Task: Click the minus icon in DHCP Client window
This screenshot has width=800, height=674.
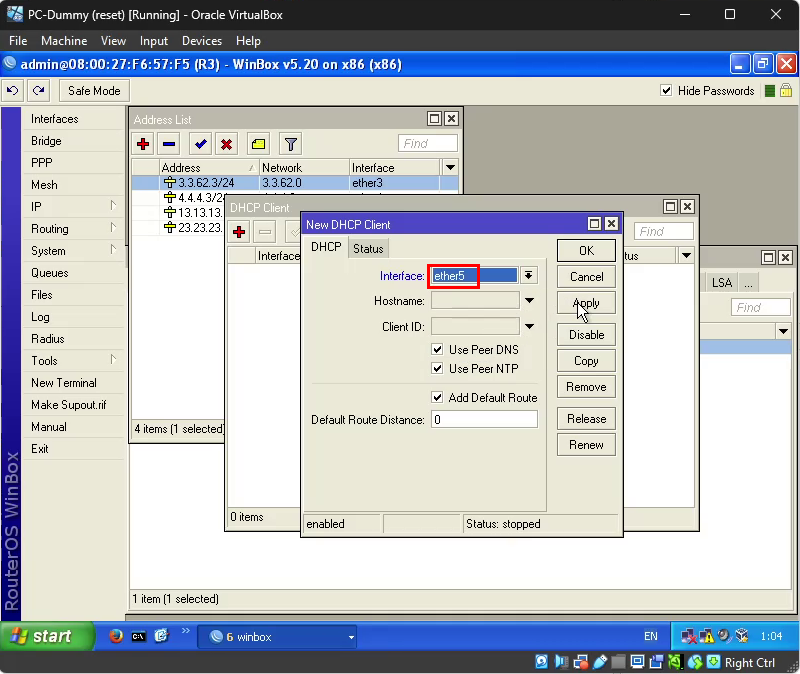Action: (x=265, y=232)
